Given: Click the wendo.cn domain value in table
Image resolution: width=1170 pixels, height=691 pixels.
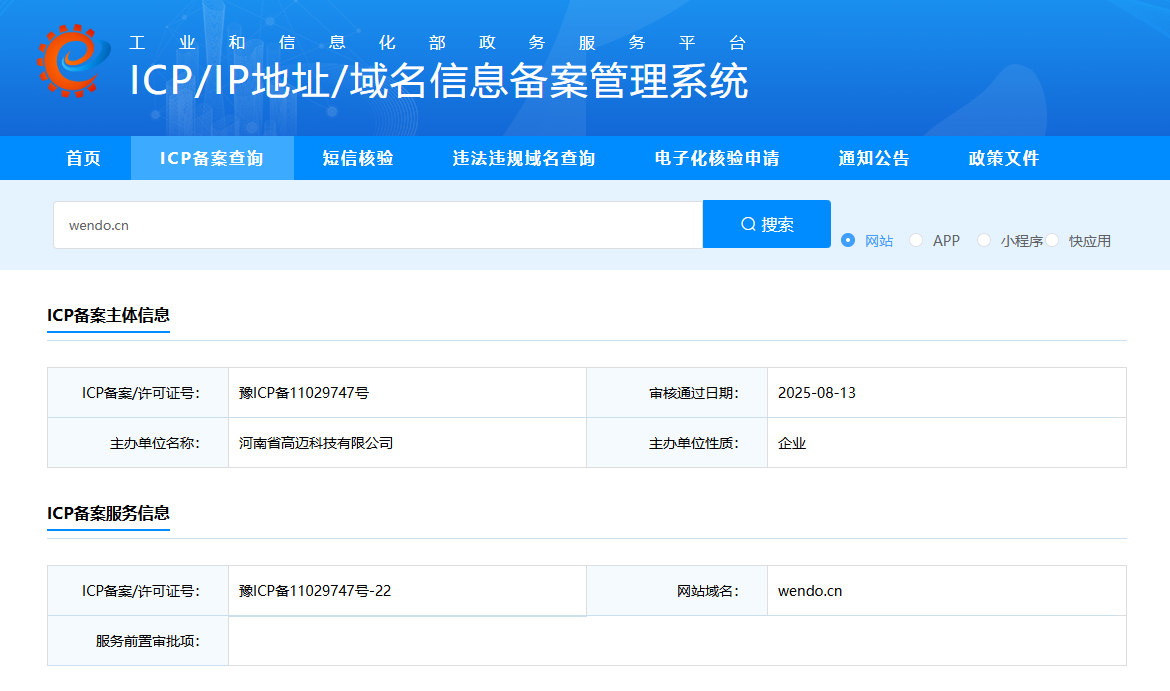Looking at the screenshot, I should coord(810,590).
